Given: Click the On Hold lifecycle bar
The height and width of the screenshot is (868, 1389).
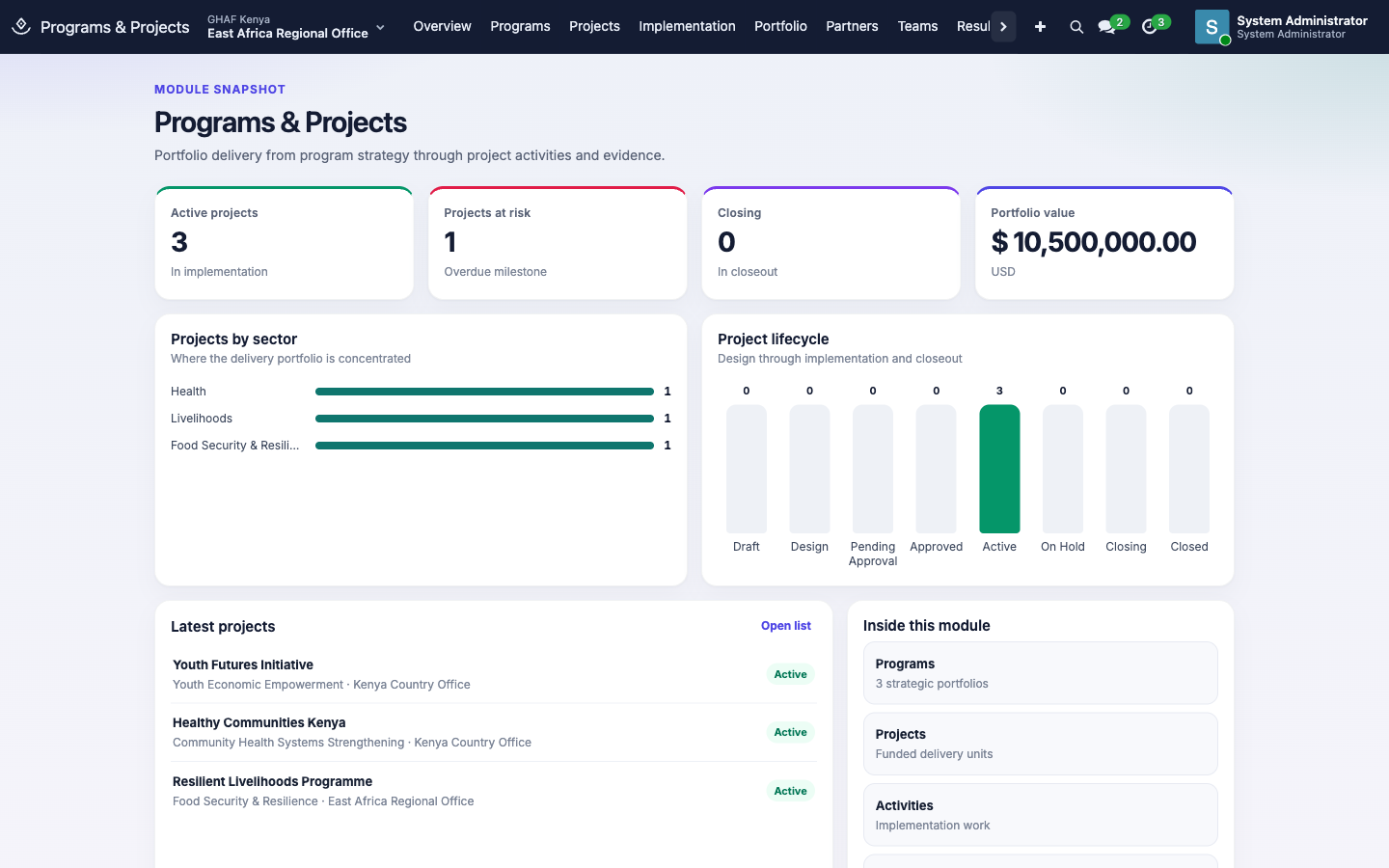Looking at the screenshot, I should (x=1063, y=469).
